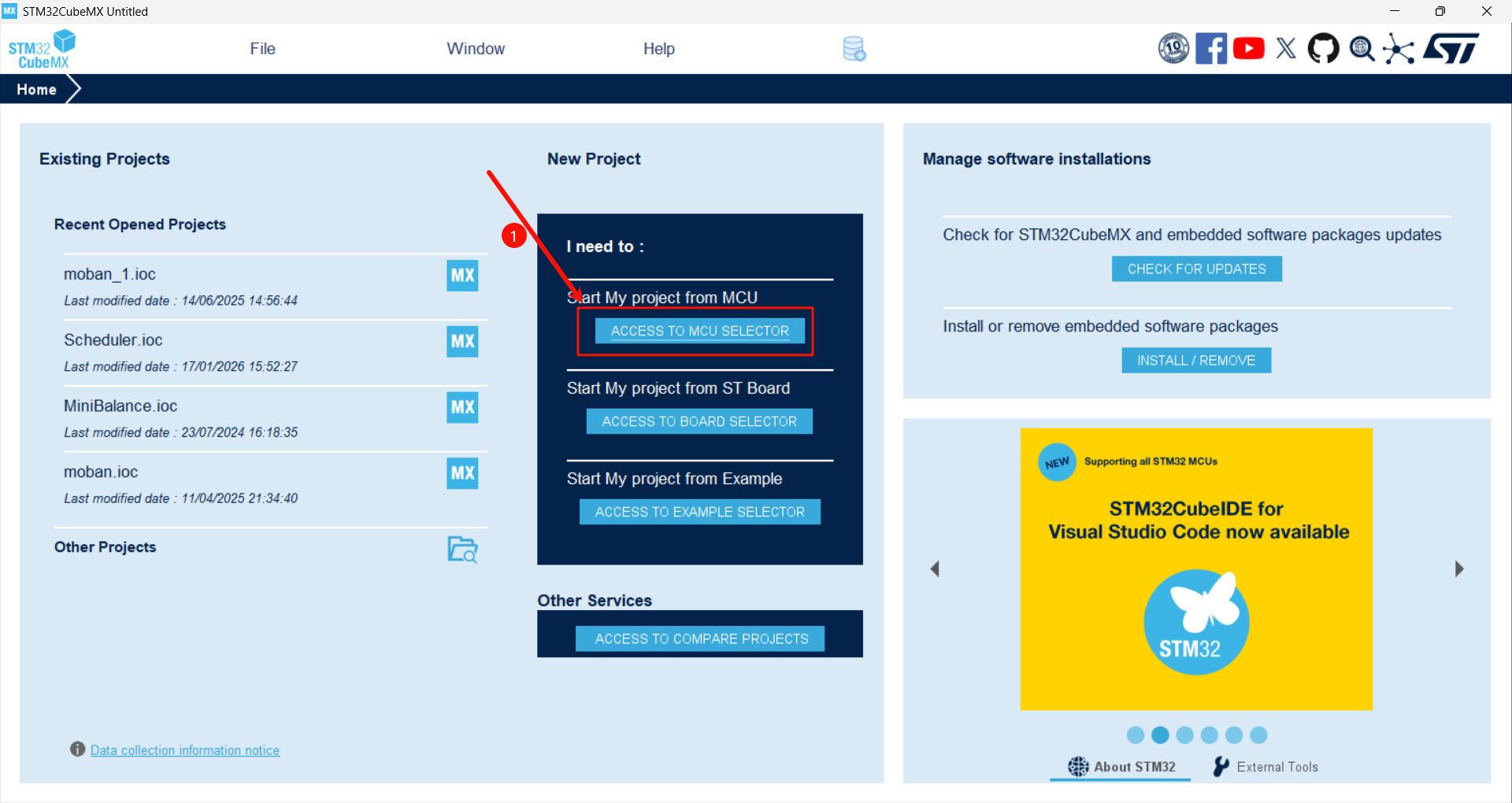The width and height of the screenshot is (1512, 803).
Task: Open Scheduler.ioc via its MX icon
Action: pyautogui.click(x=462, y=342)
